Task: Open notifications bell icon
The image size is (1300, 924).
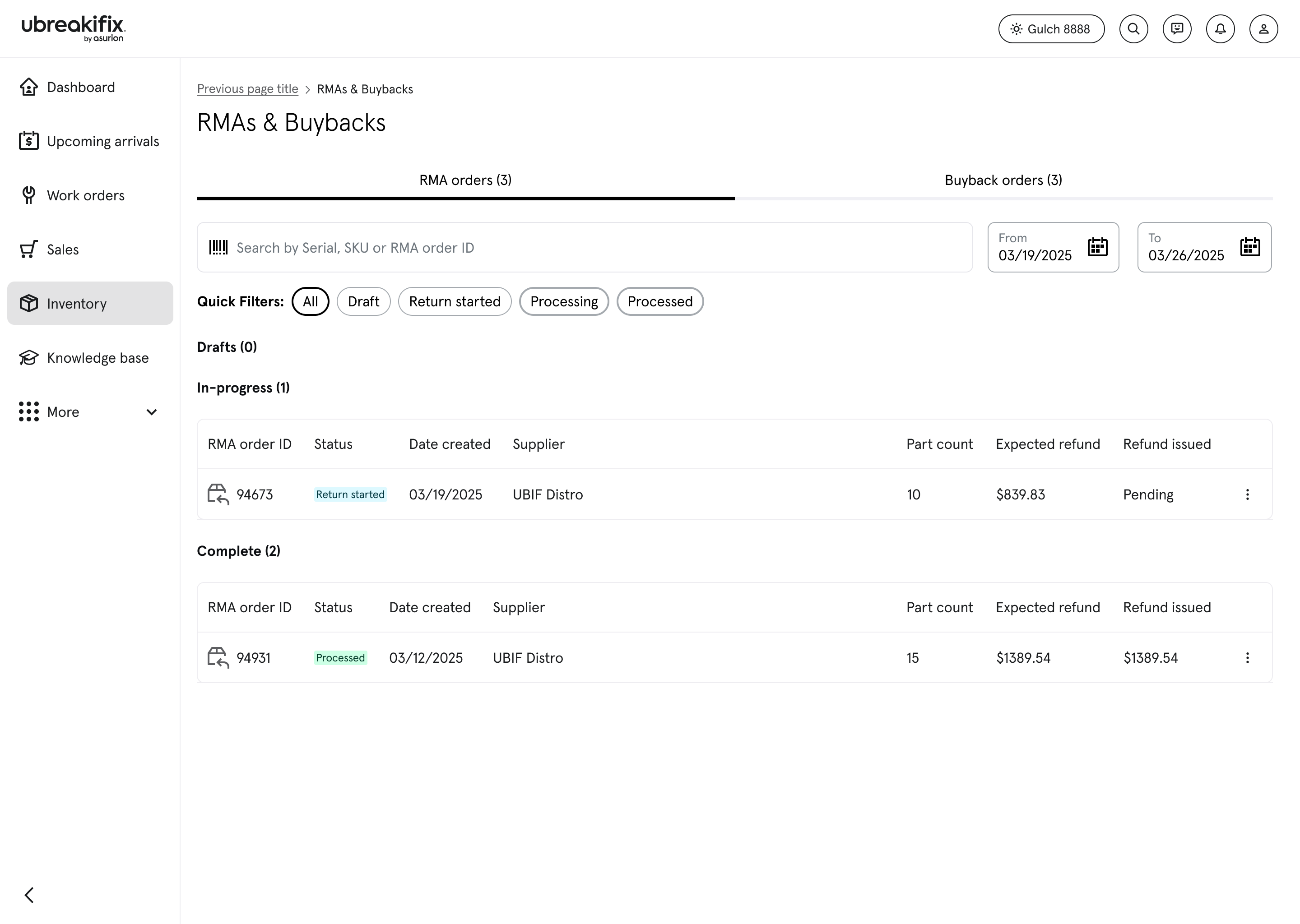Action: point(1220,29)
